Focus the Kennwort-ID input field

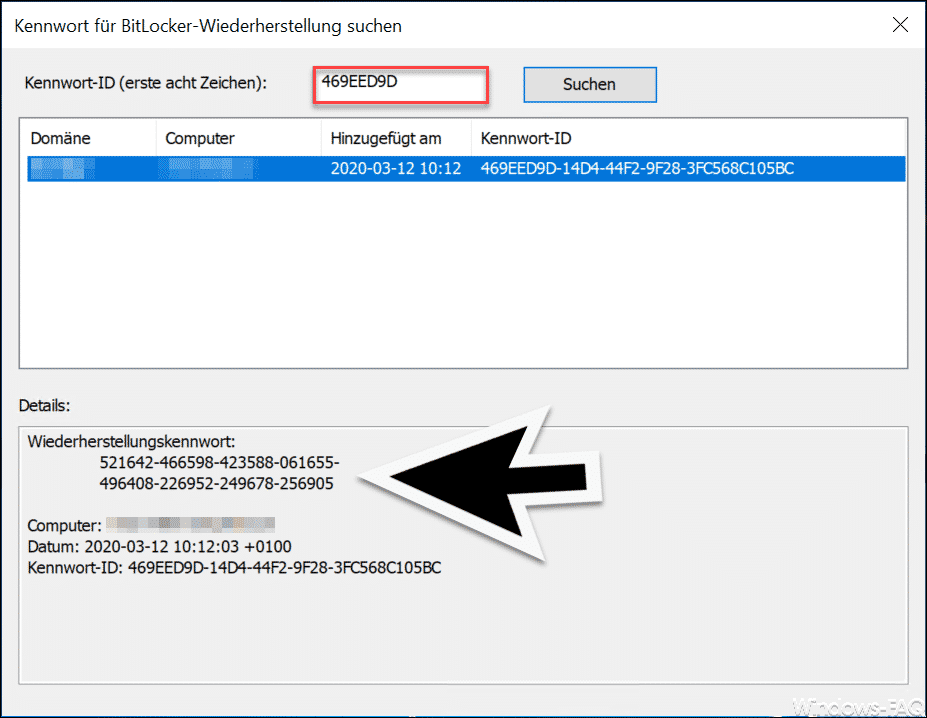(400, 85)
